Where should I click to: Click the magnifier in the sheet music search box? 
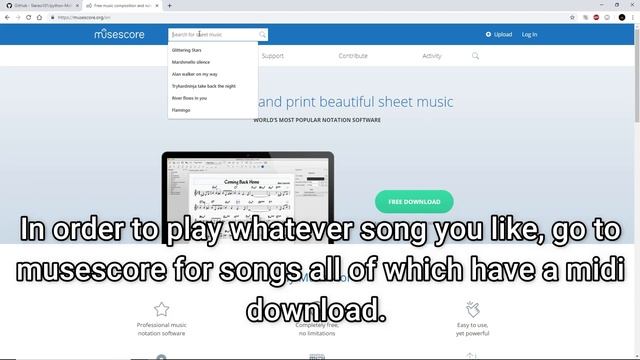tap(262, 35)
